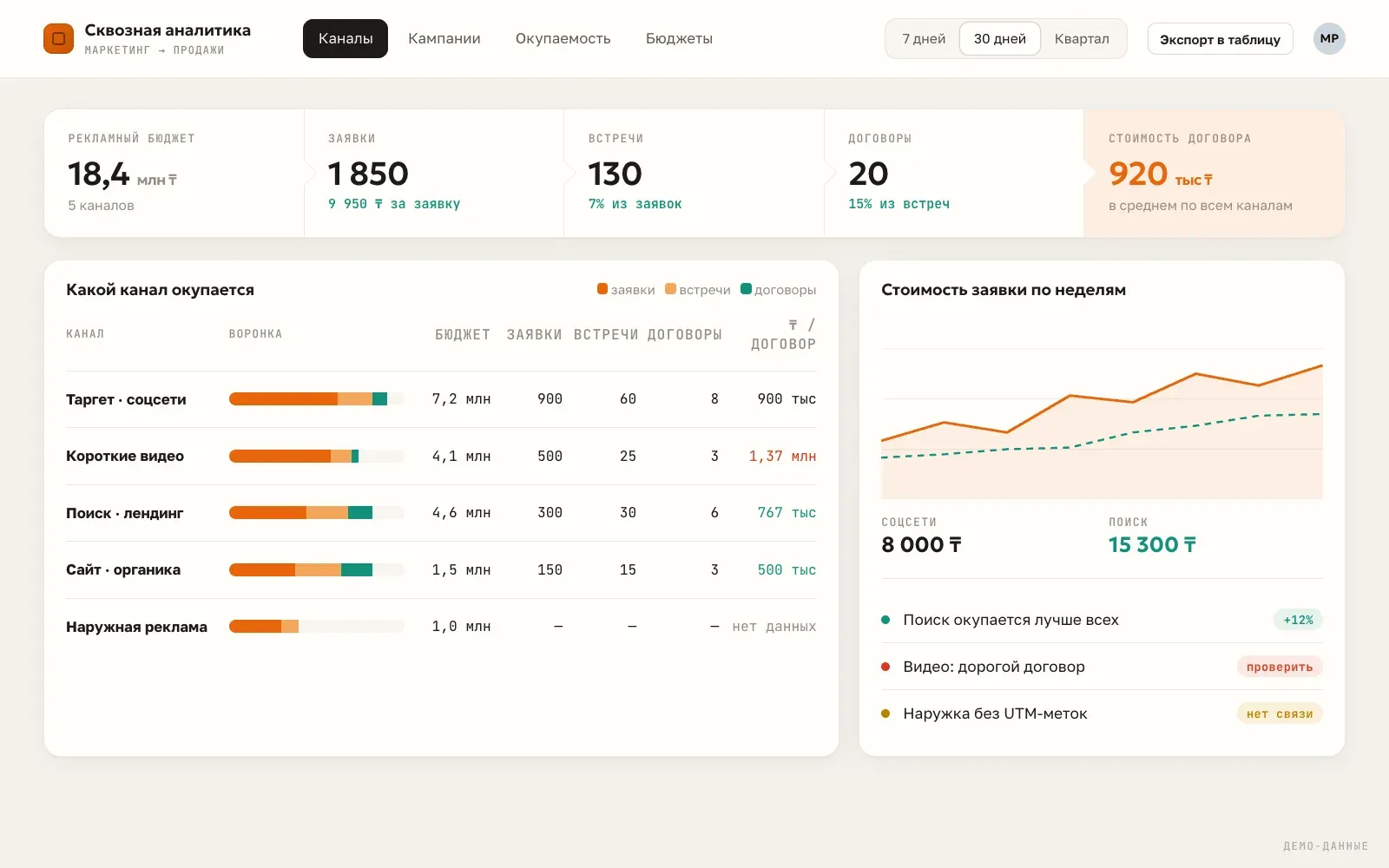Set the period to 7 дней
Screen dimensions: 1389x868
pos(924,38)
